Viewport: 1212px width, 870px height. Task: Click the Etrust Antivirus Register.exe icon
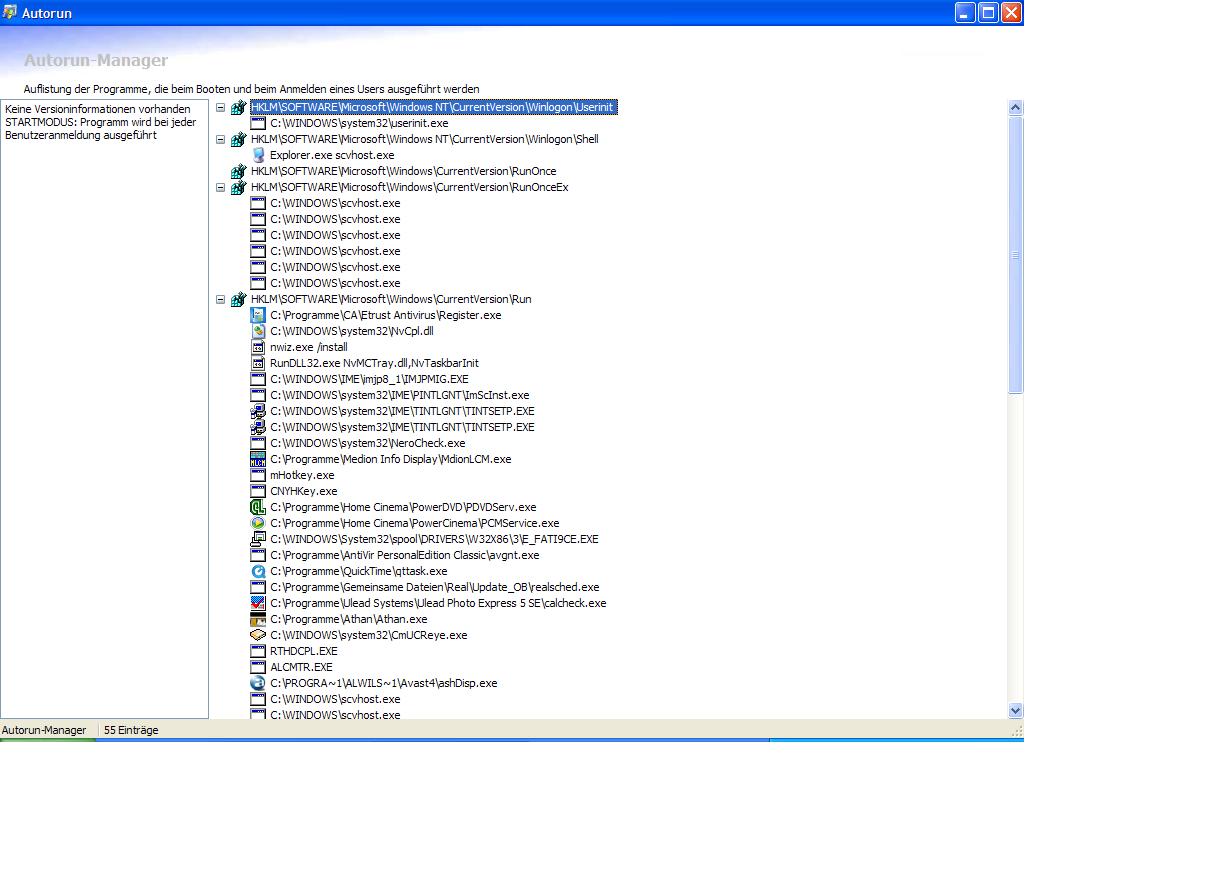tap(258, 315)
